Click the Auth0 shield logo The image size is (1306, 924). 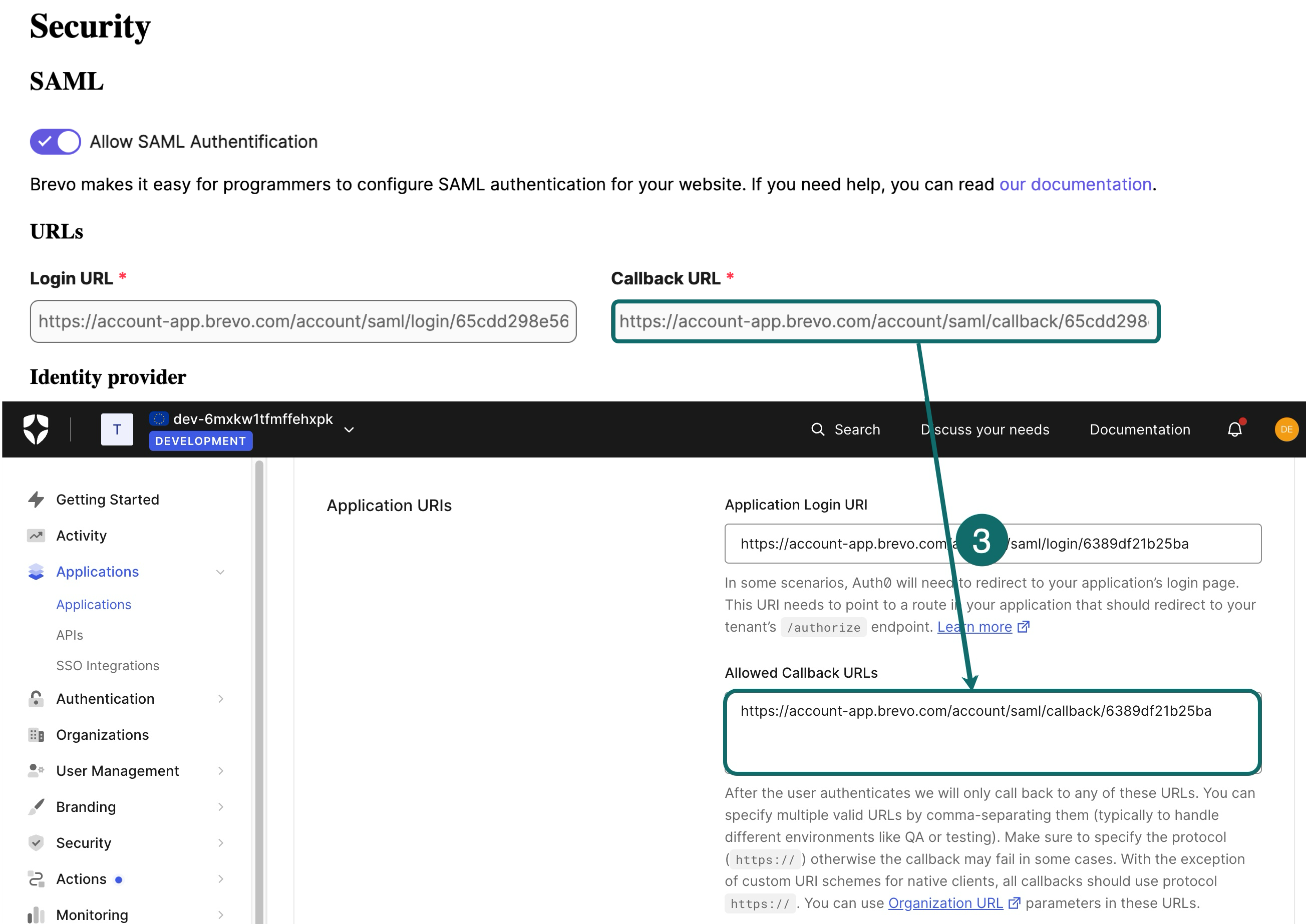[x=37, y=429]
